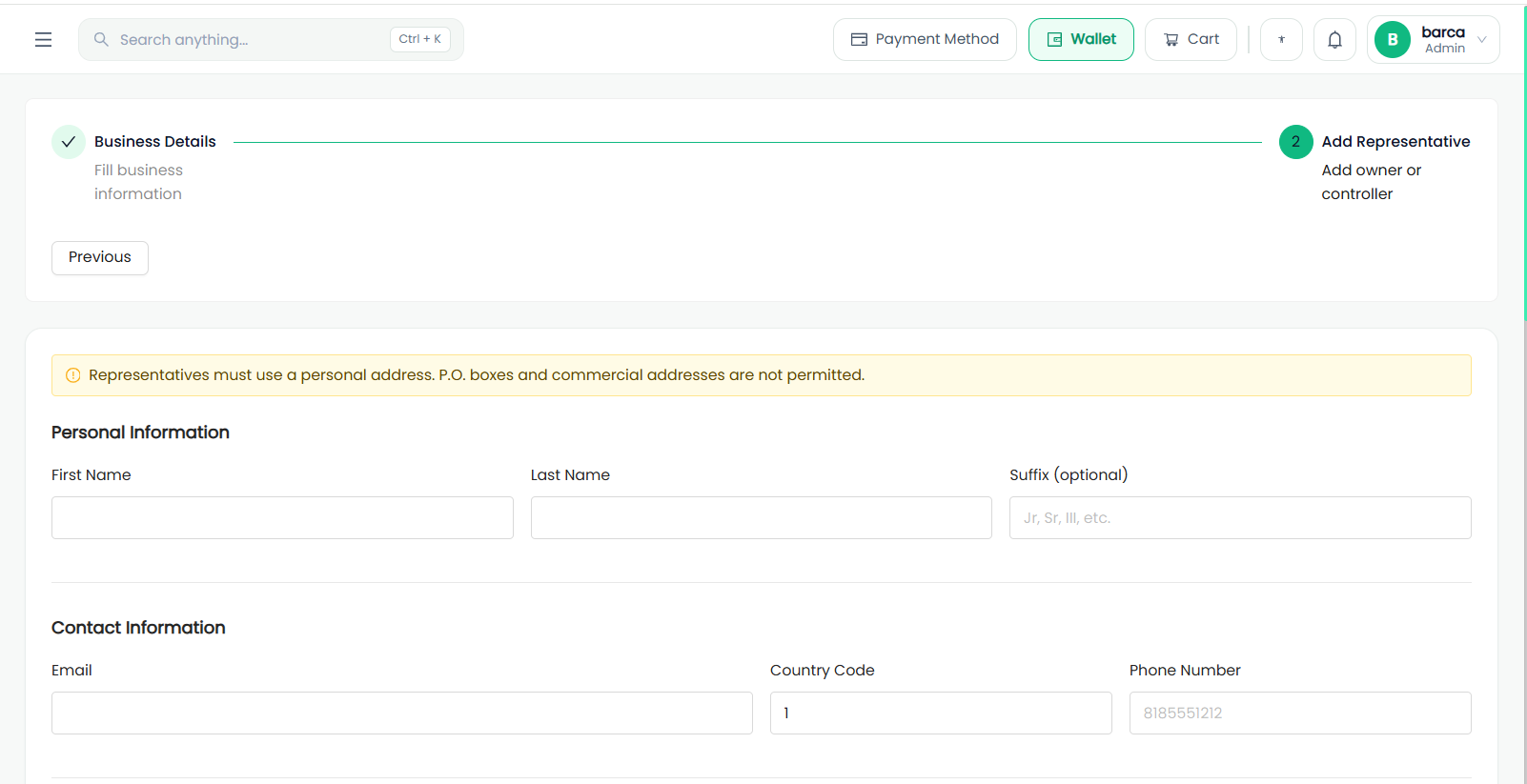Viewport: 1527px width, 784px height.
Task: Open the Cart
Action: pyautogui.click(x=1191, y=40)
